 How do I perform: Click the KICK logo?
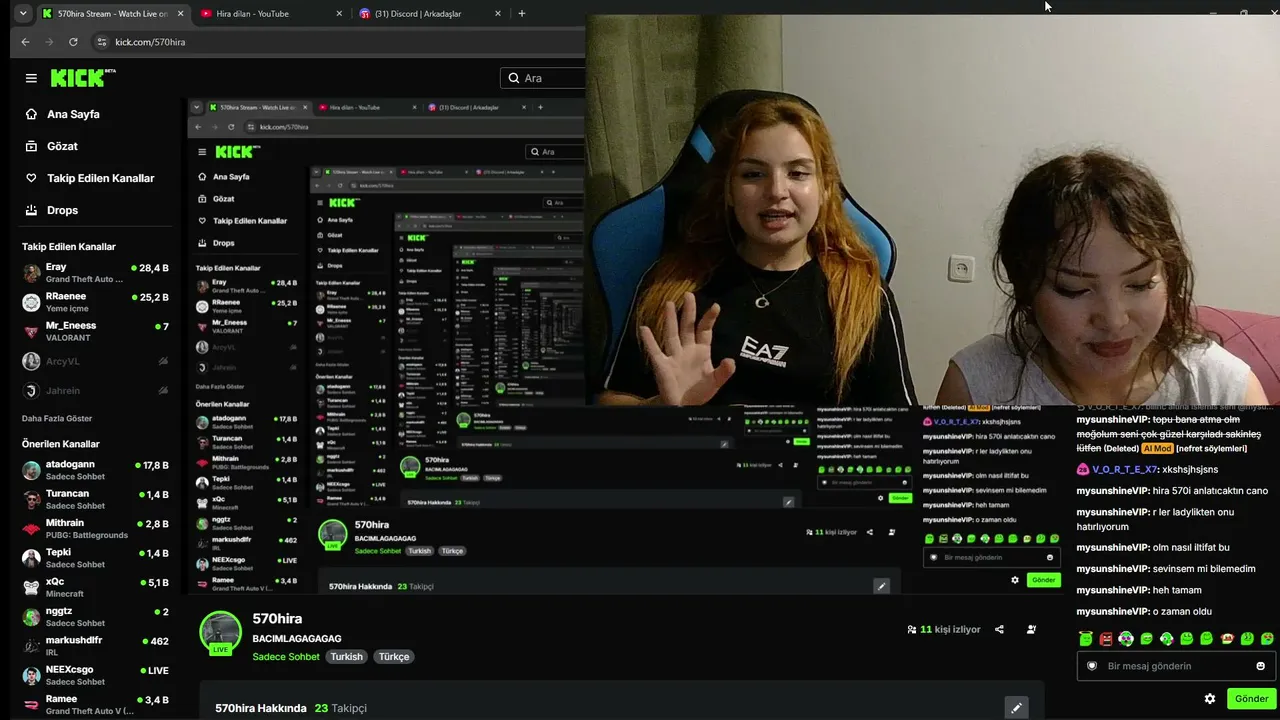pos(83,78)
